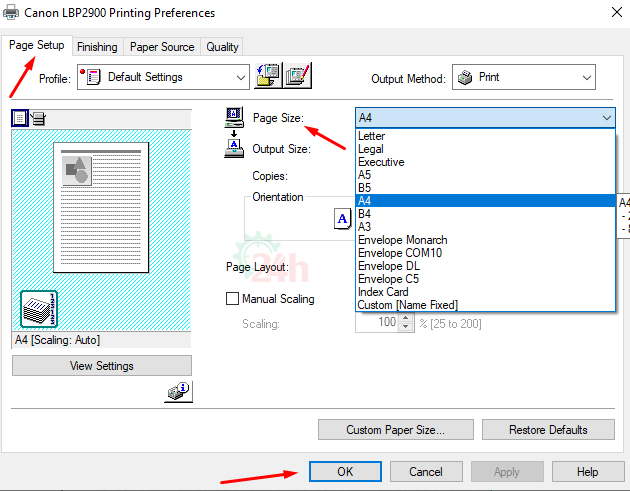Click the document page preview thumbnail
630x491 pixels.
point(101,207)
